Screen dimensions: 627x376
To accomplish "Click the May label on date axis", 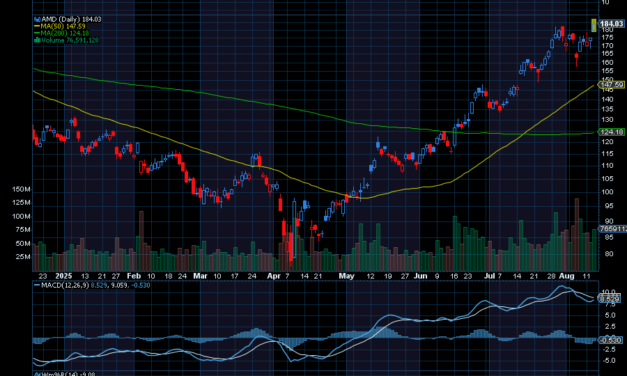I will (346, 276).
